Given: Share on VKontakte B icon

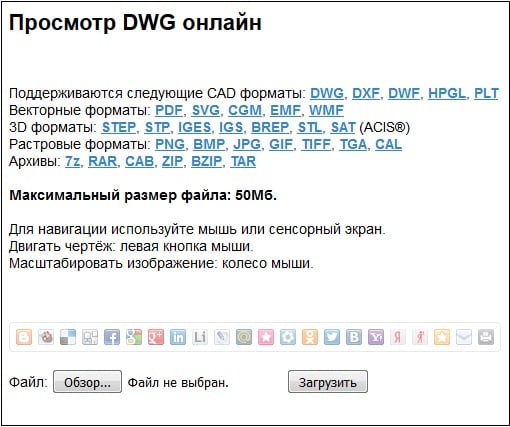Looking at the screenshot, I should point(354,337).
